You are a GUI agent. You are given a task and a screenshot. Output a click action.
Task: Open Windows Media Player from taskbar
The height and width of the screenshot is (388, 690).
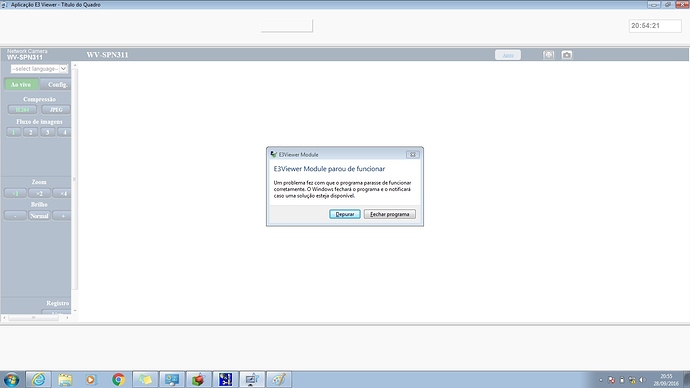coord(91,379)
